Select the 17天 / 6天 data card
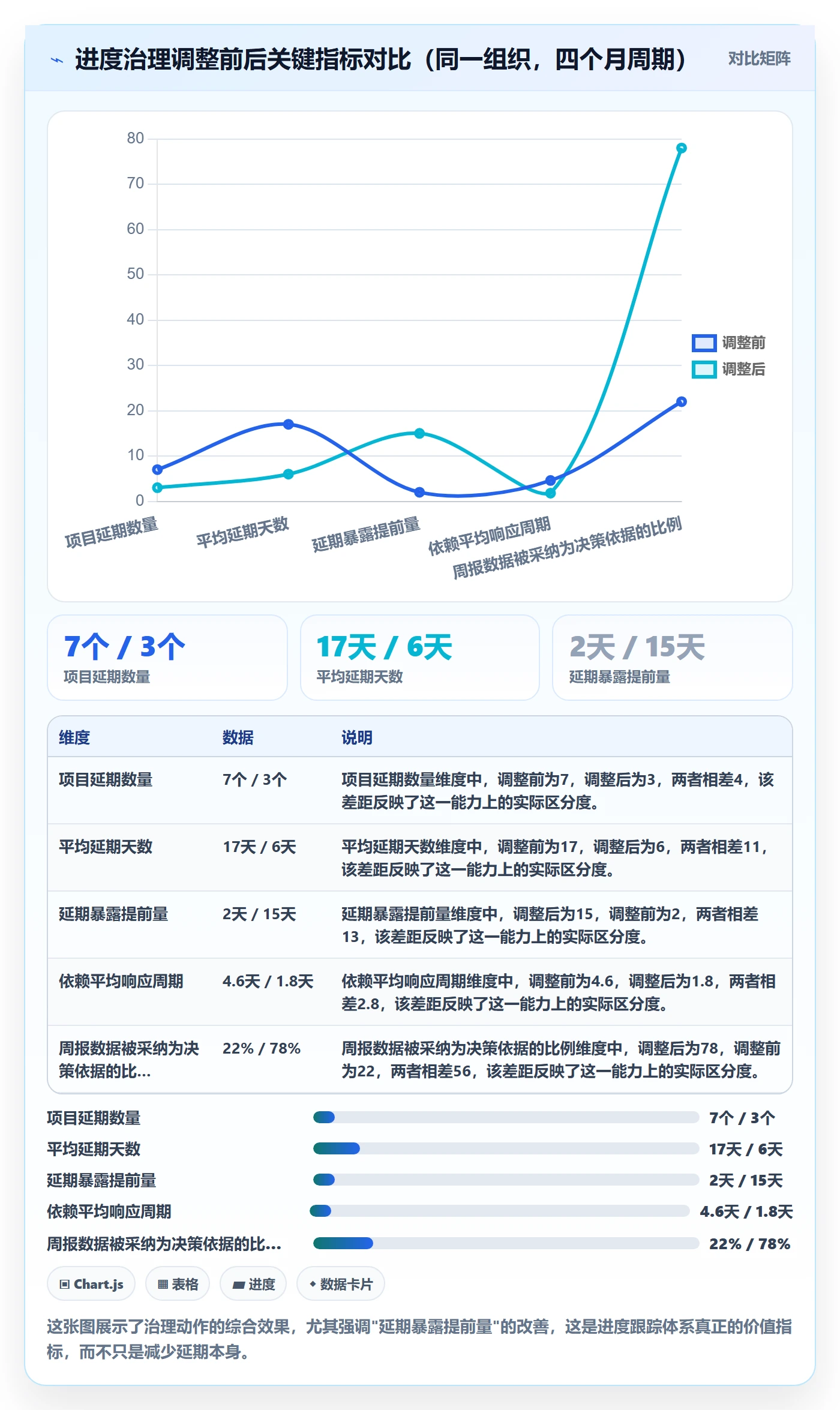This screenshot has width=840, height=1410. [x=420, y=658]
